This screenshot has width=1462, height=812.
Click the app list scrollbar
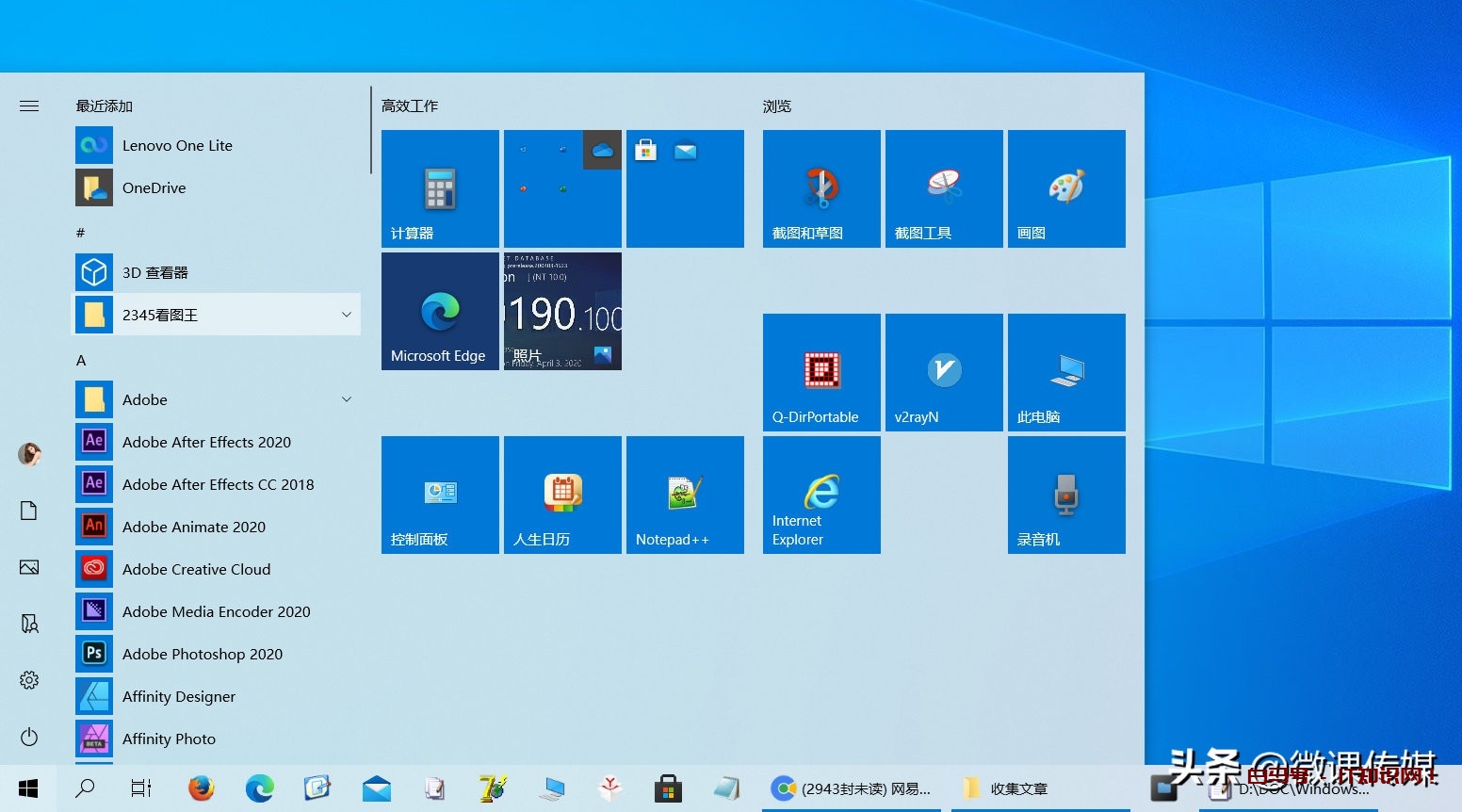coord(371,132)
